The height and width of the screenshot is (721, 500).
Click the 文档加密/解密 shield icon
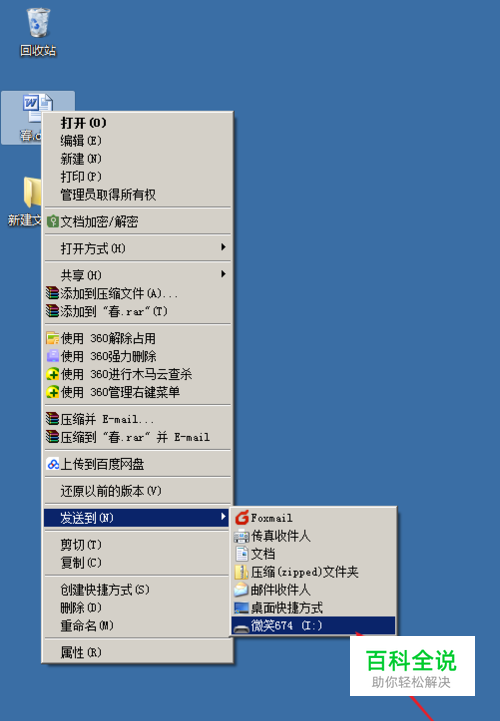(53, 222)
